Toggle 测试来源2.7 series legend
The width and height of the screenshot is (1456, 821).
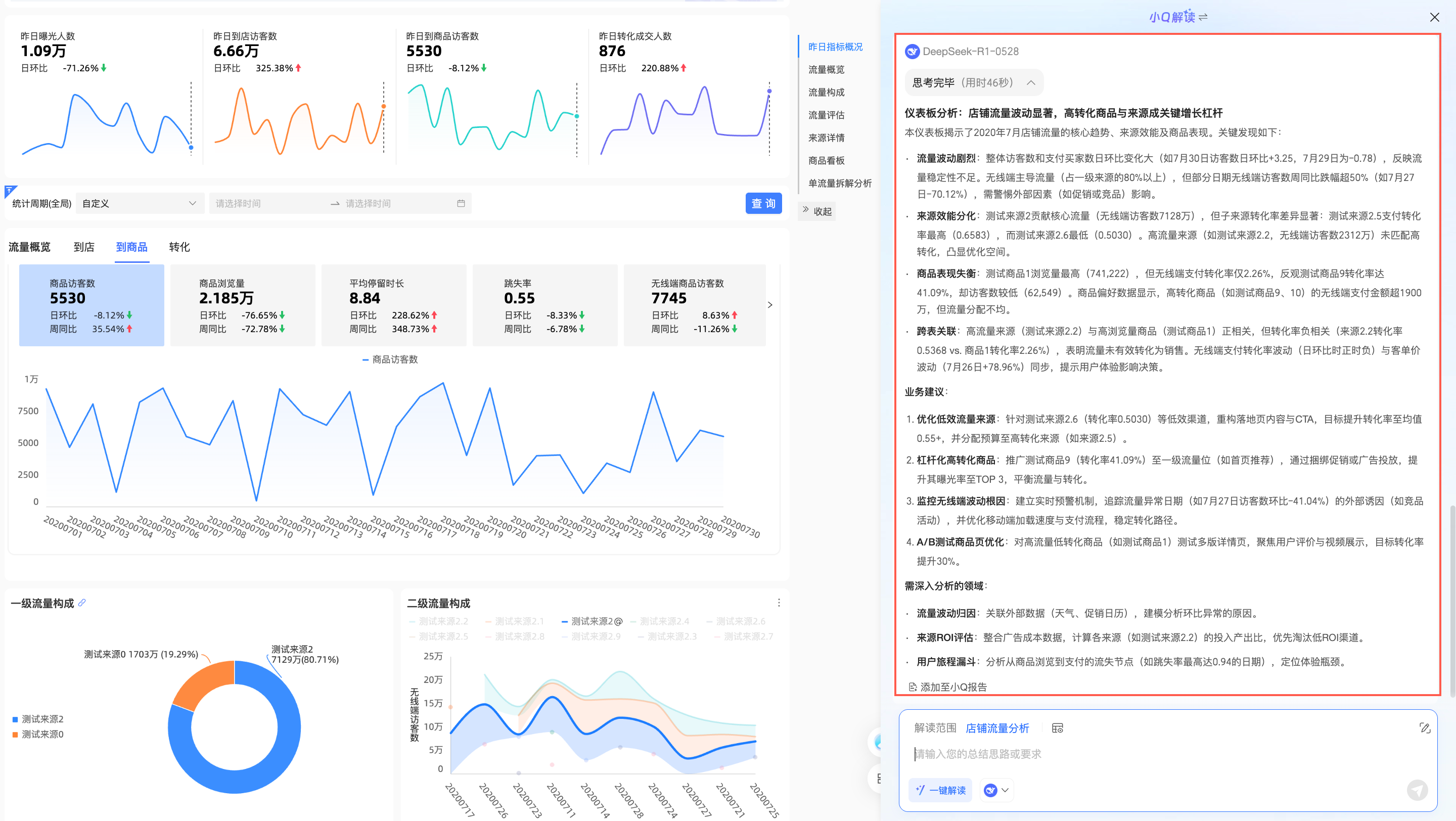(x=743, y=636)
